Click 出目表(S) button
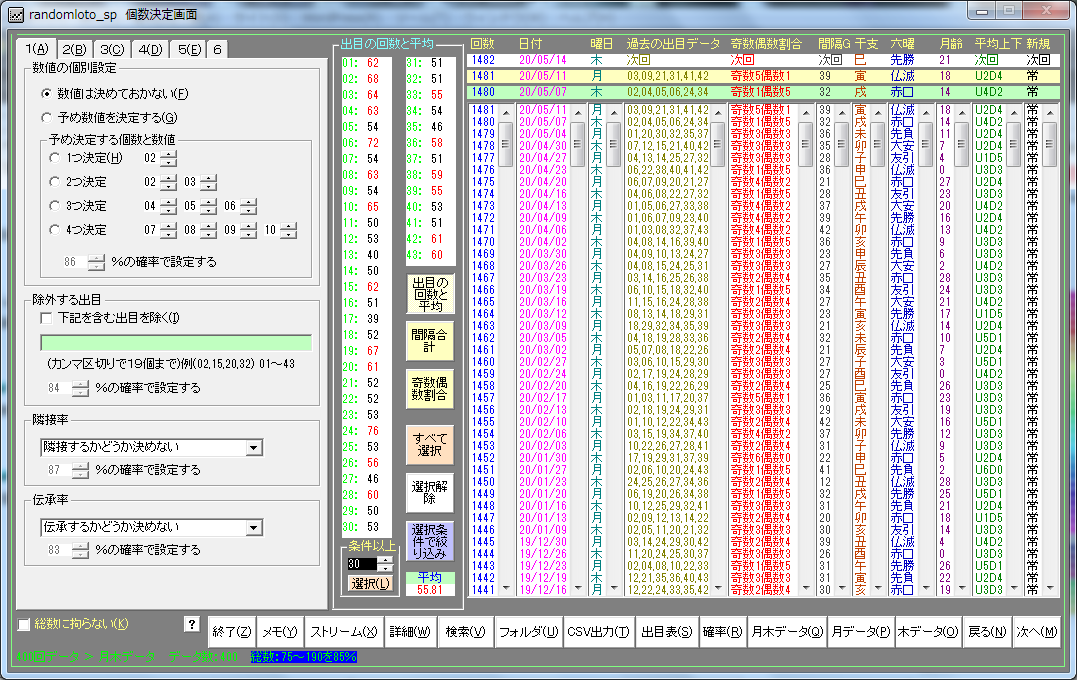 (x=666, y=632)
